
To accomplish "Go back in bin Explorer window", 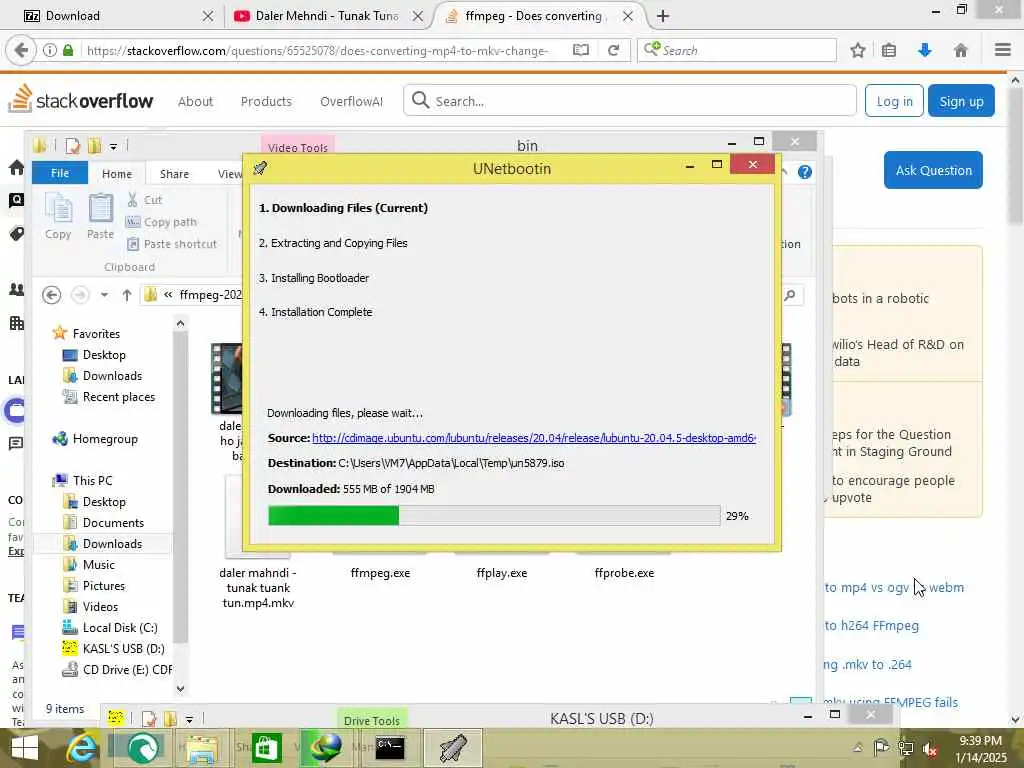I will [52, 295].
